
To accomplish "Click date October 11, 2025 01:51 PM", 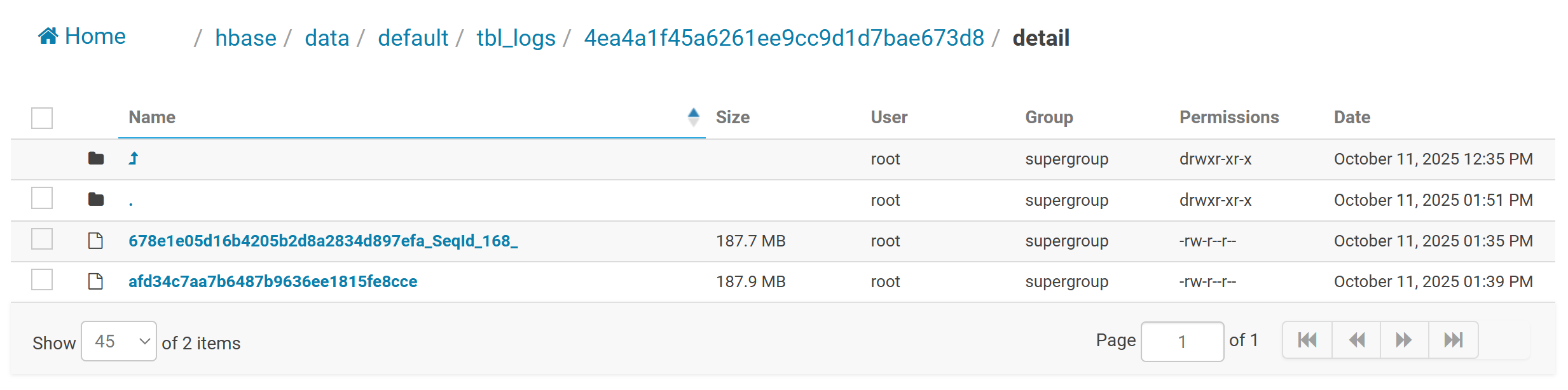I will [1433, 200].
